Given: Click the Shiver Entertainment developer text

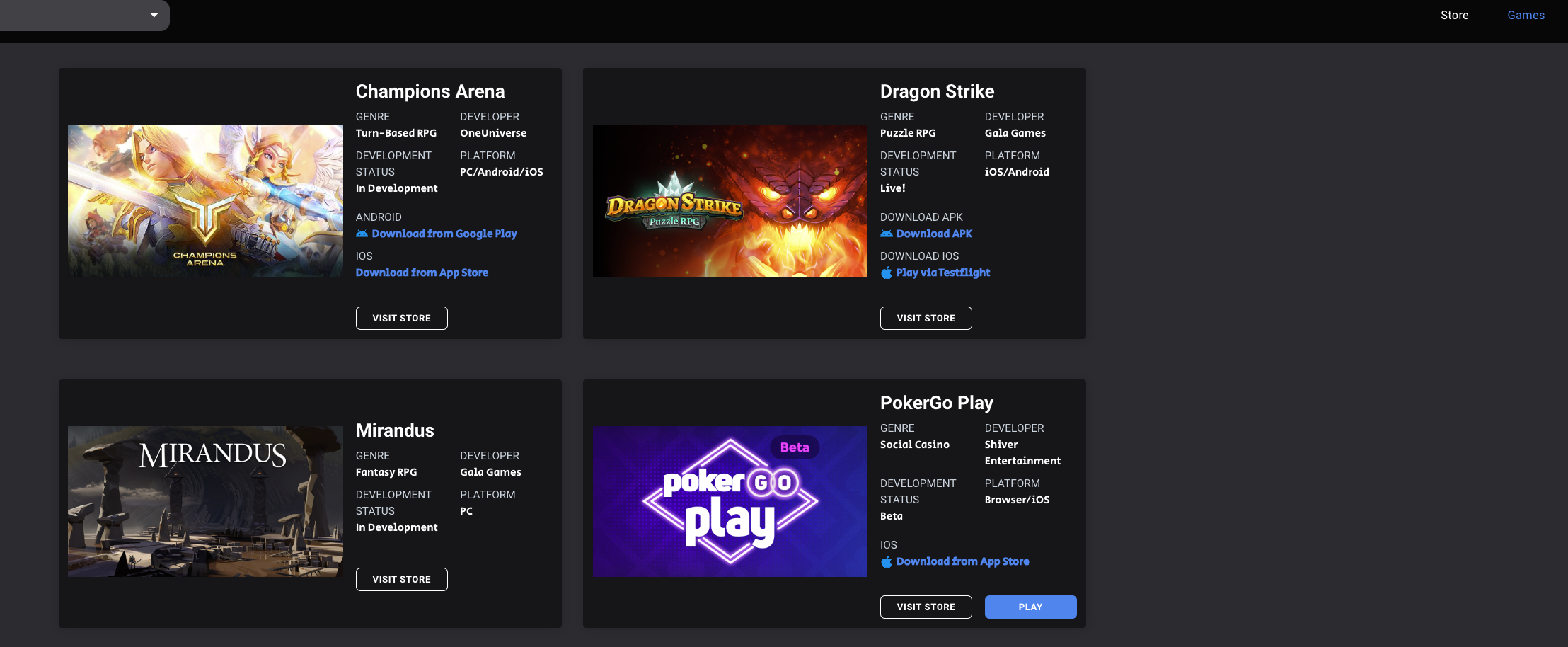Looking at the screenshot, I should click(1022, 453).
